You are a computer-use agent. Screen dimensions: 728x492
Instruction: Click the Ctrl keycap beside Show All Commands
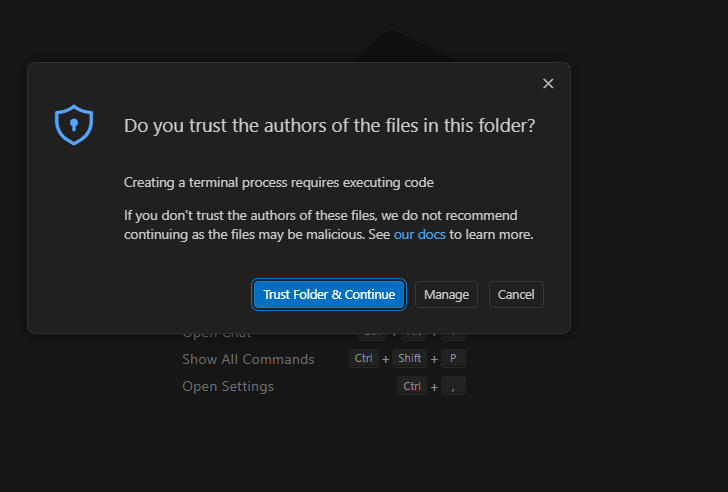click(x=364, y=359)
